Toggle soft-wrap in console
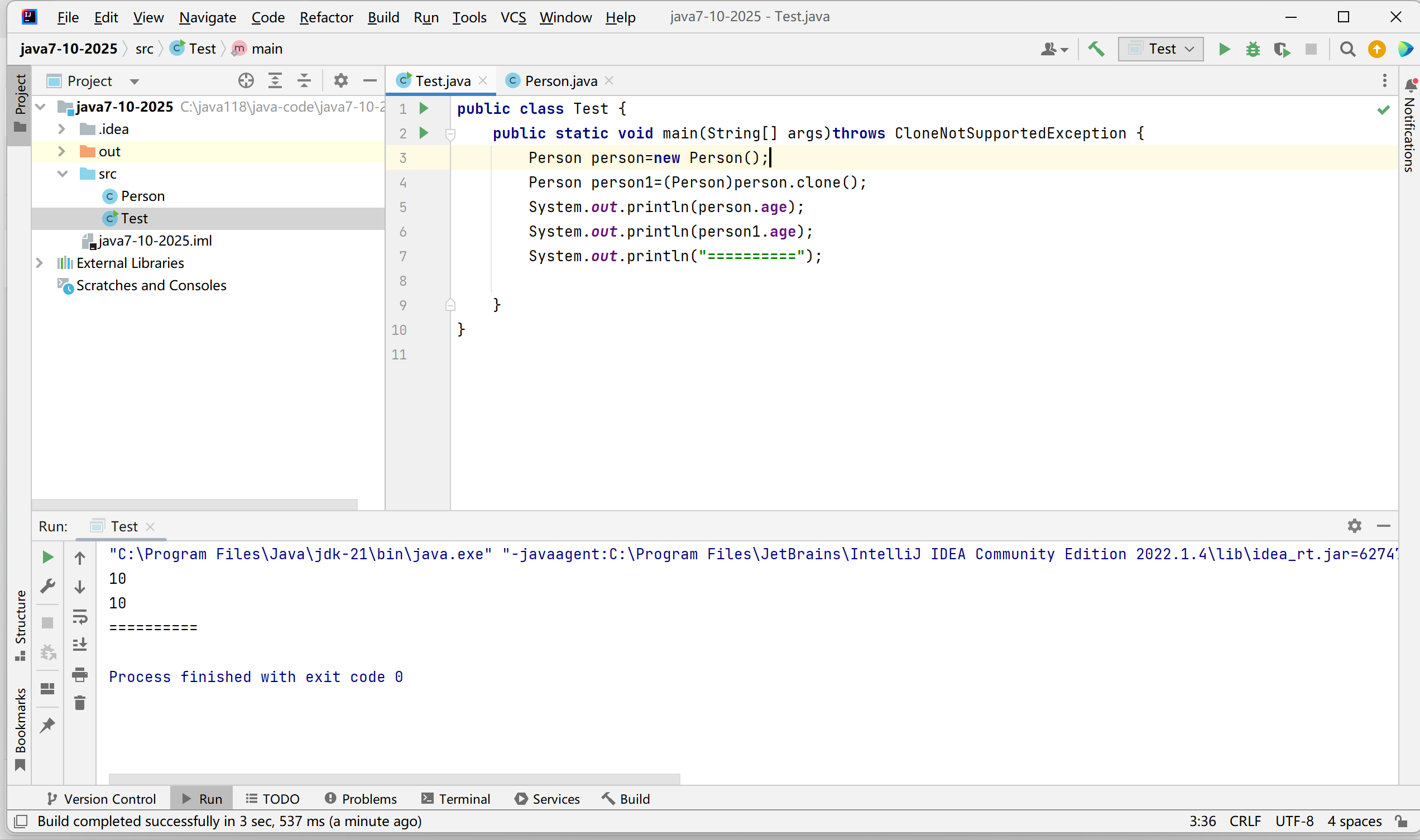The width and height of the screenshot is (1420, 840). [x=80, y=616]
